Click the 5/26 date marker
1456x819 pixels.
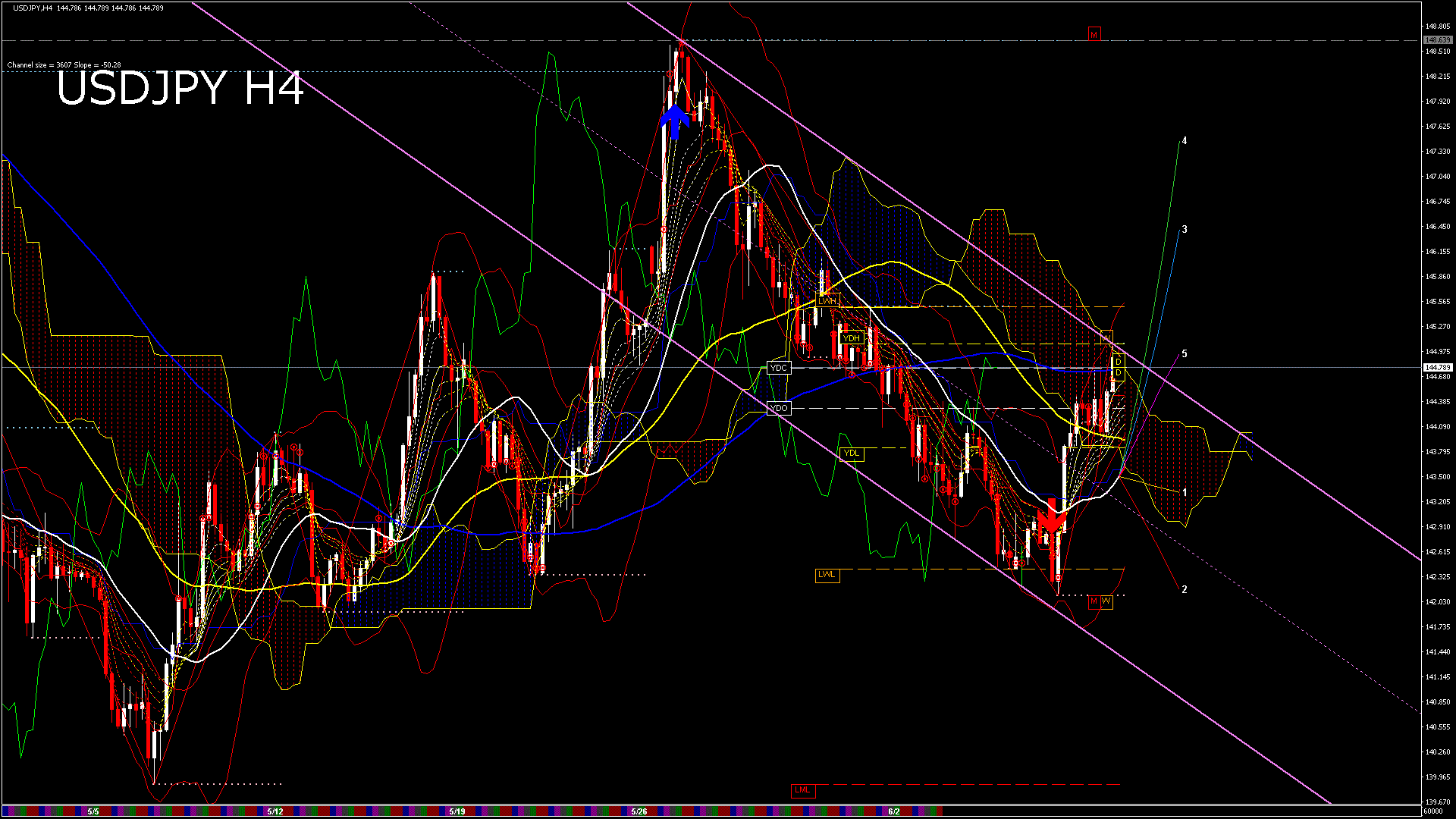[639, 811]
